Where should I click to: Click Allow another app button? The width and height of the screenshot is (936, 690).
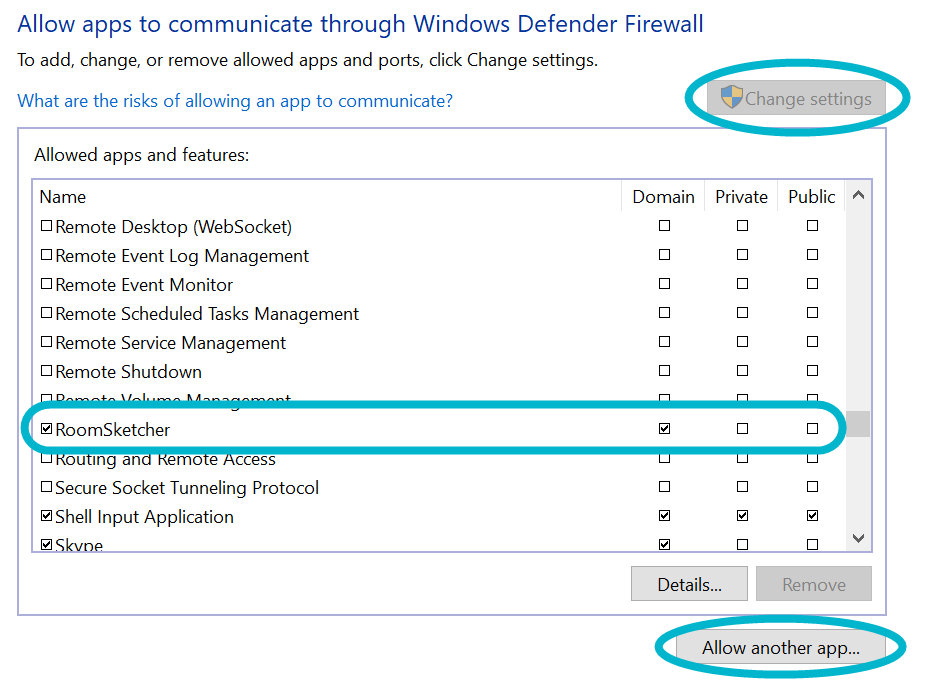tap(780, 648)
